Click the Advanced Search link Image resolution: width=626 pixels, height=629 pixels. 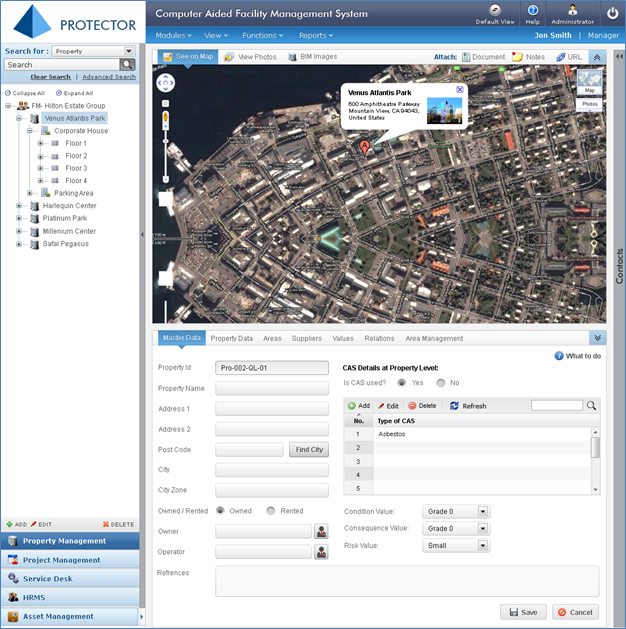(x=109, y=77)
